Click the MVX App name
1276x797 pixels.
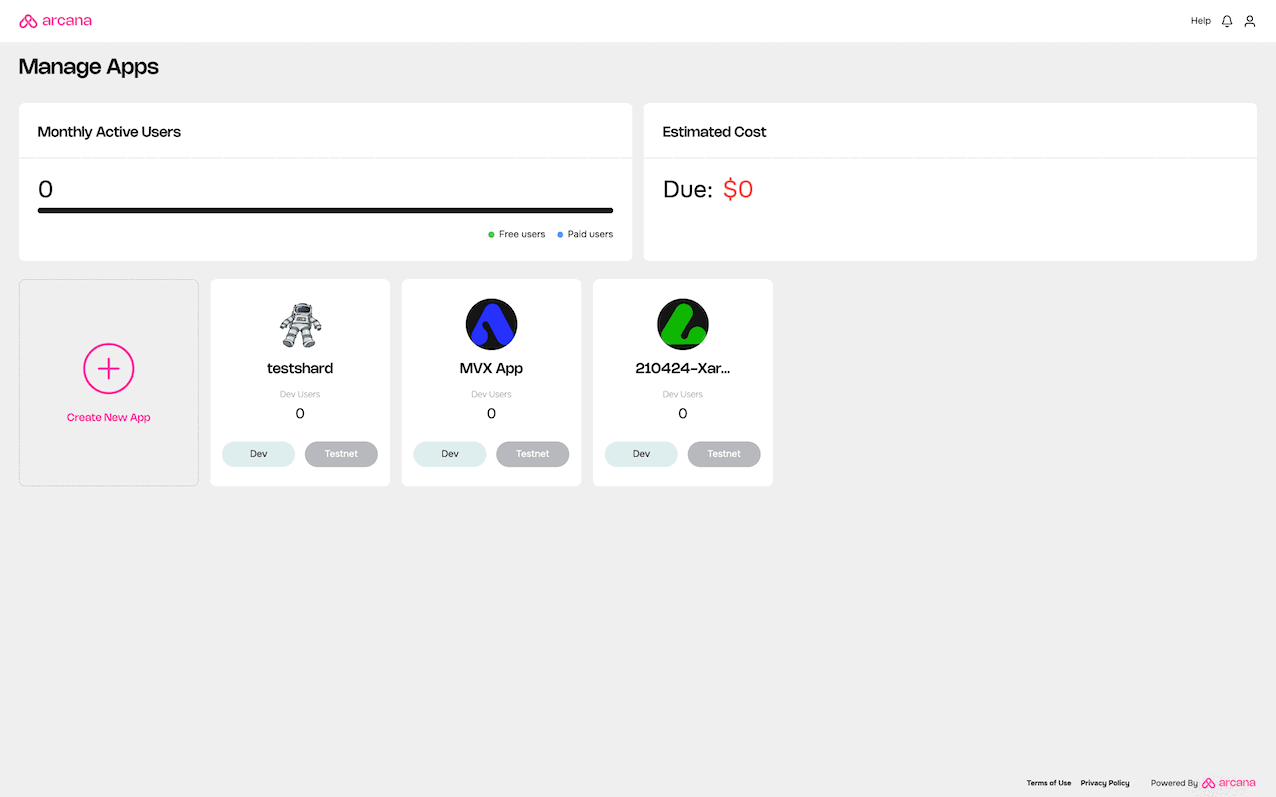tap(491, 368)
